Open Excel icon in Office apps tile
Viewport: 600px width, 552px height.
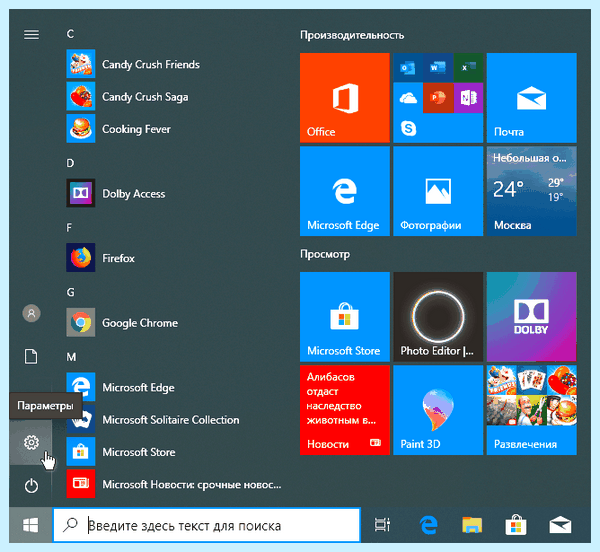point(468,68)
